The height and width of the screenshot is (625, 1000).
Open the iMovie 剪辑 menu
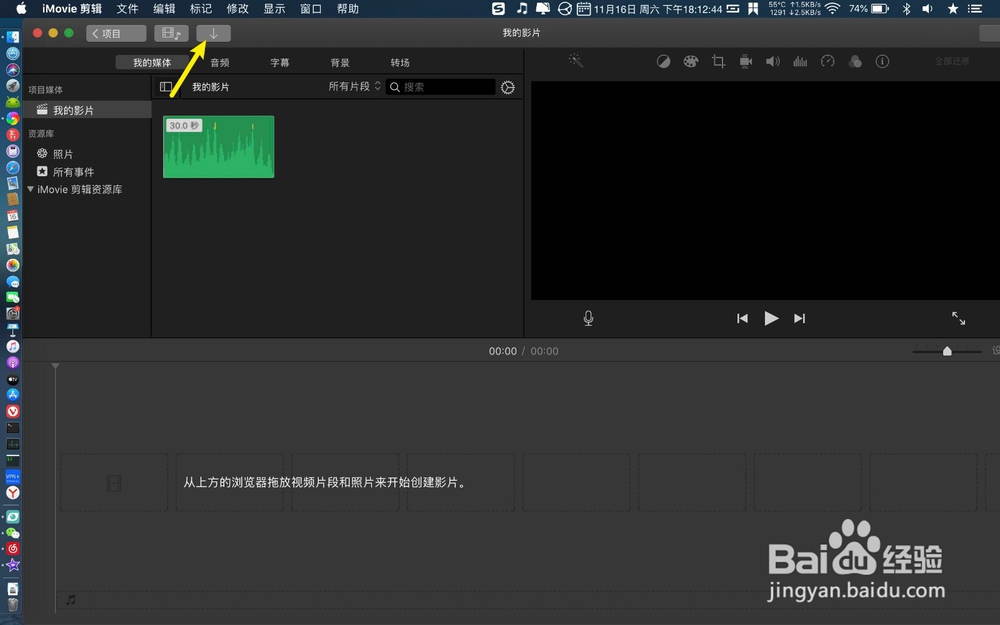pyautogui.click(x=71, y=8)
